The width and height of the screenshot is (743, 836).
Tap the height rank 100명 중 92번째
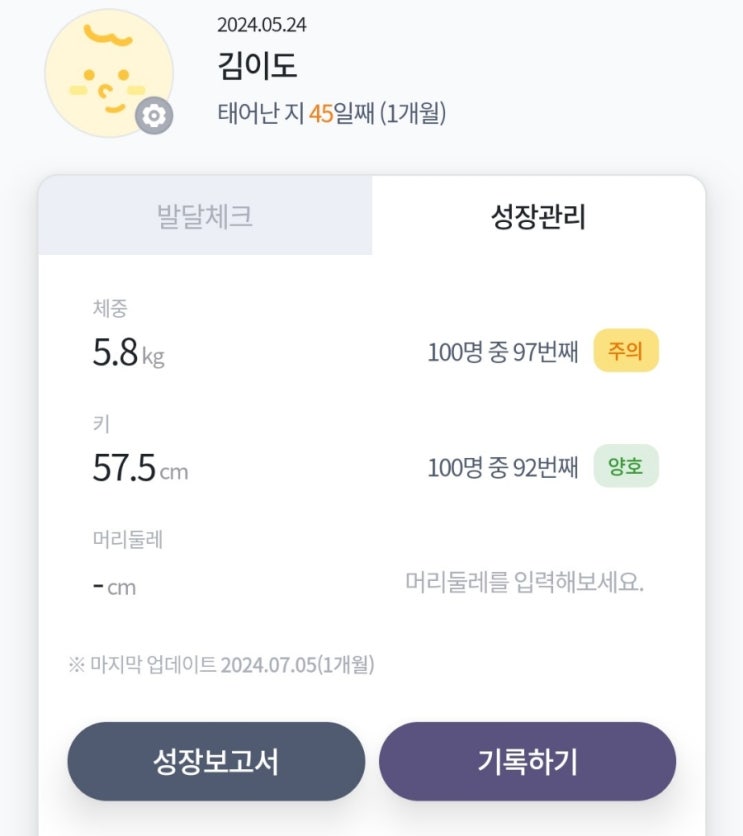click(503, 467)
